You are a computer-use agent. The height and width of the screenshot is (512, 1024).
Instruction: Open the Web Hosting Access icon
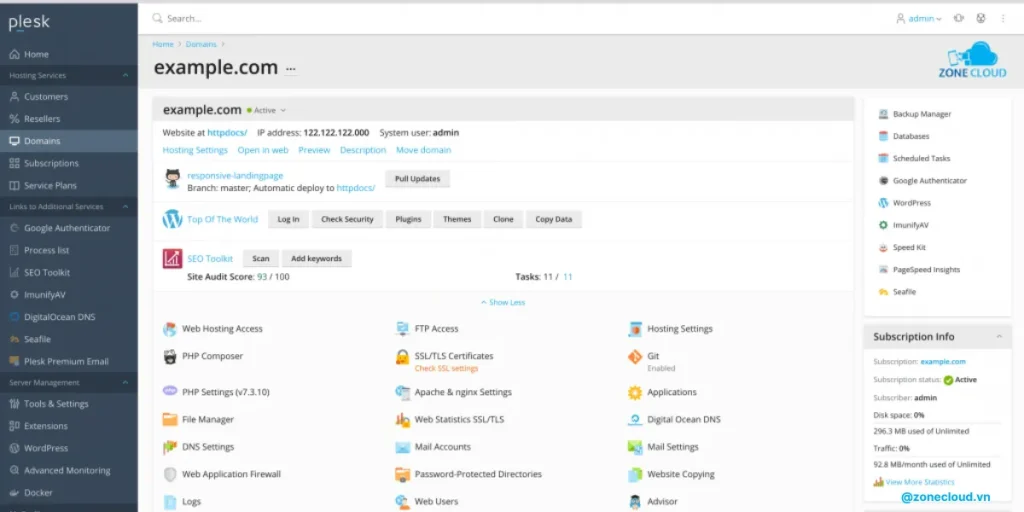(x=170, y=329)
